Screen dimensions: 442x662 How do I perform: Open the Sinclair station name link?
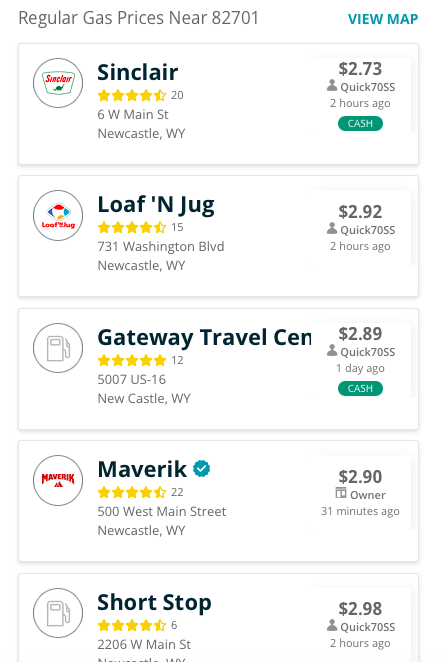[138, 72]
